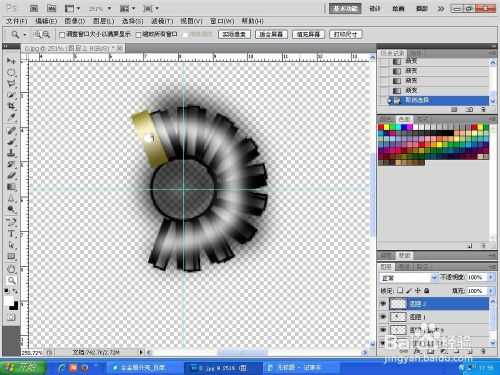Select the History Brush tool
This screenshot has width=500, height=375.
(11, 164)
